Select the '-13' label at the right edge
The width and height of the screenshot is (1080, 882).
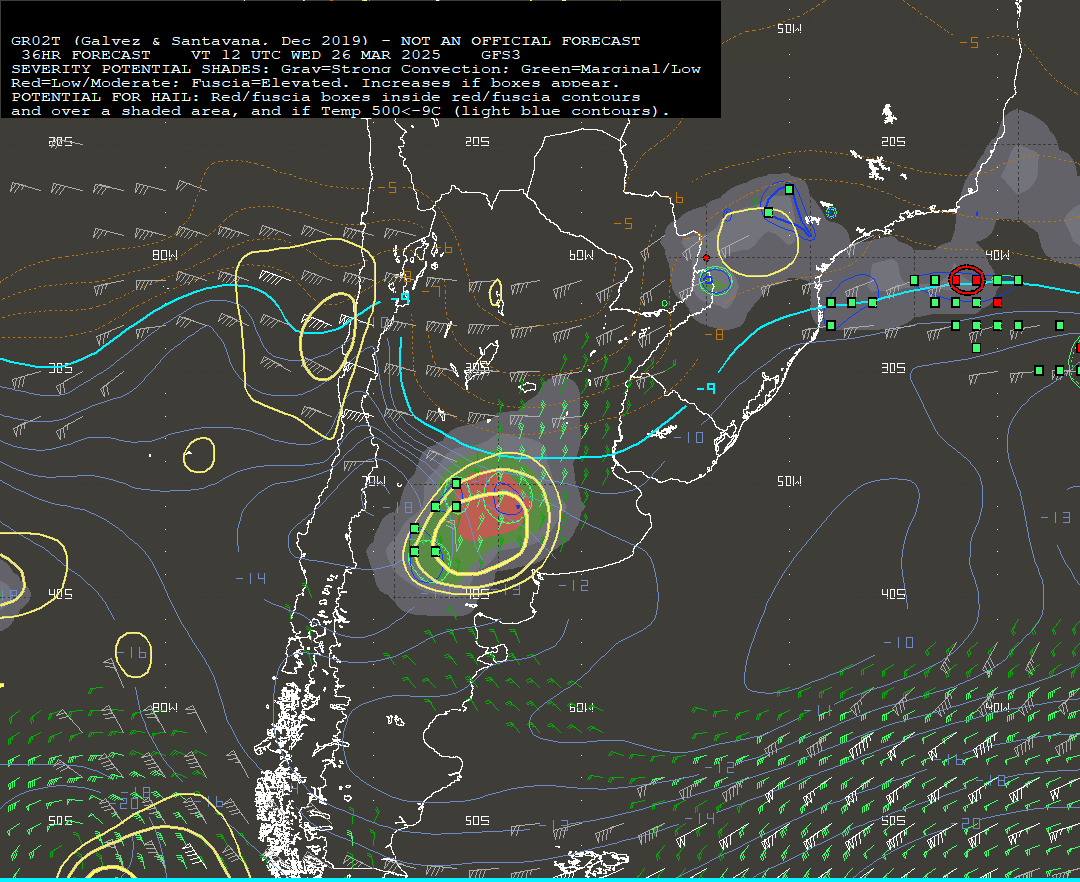1056,517
